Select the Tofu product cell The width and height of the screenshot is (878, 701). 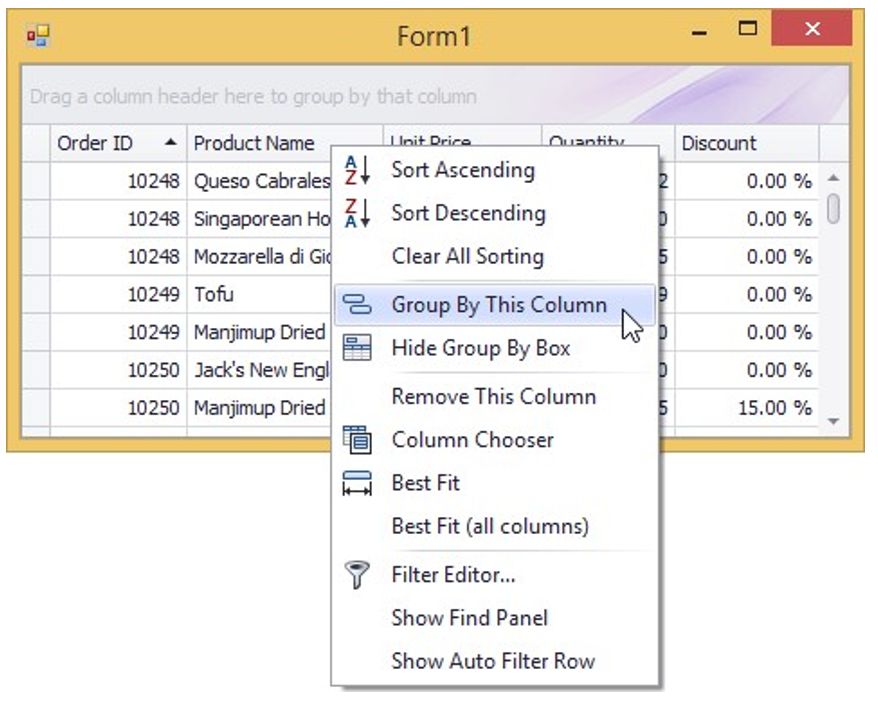pyautogui.click(x=214, y=294)
